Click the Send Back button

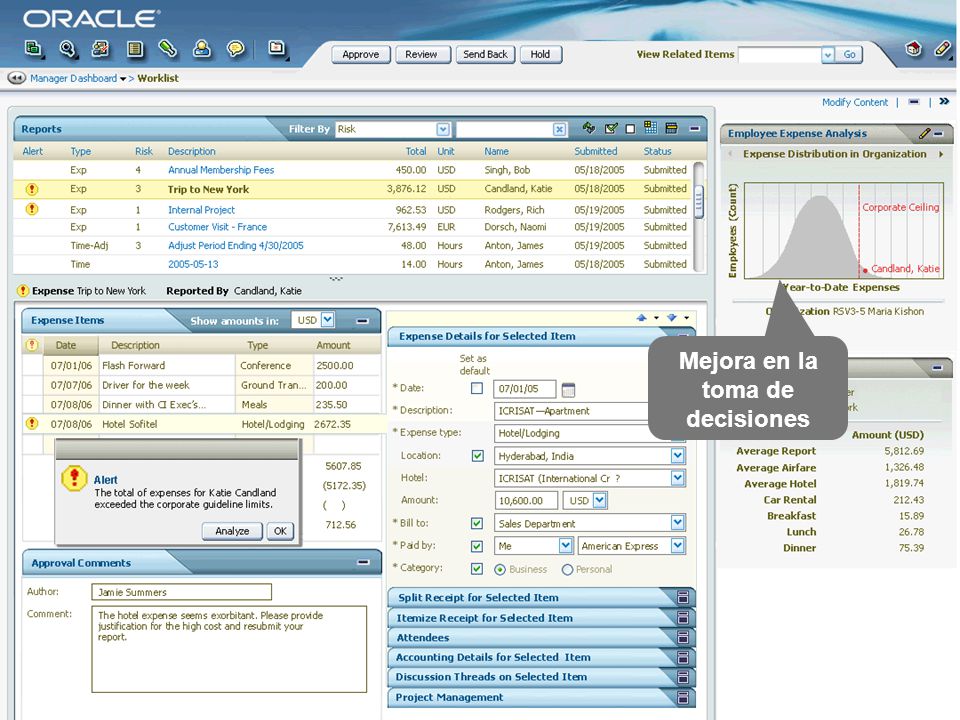click(486, 54)
